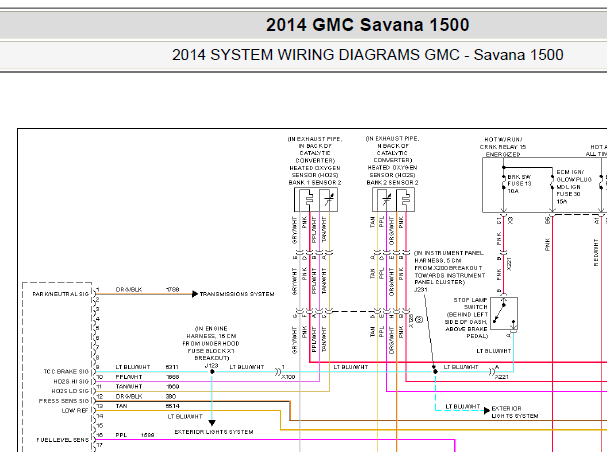Click HEATED OXYGEN SENSOR BANK 1 SENSOR 2 caption
The height and width of the screenshot is (452, 607).
pos(315,175)
